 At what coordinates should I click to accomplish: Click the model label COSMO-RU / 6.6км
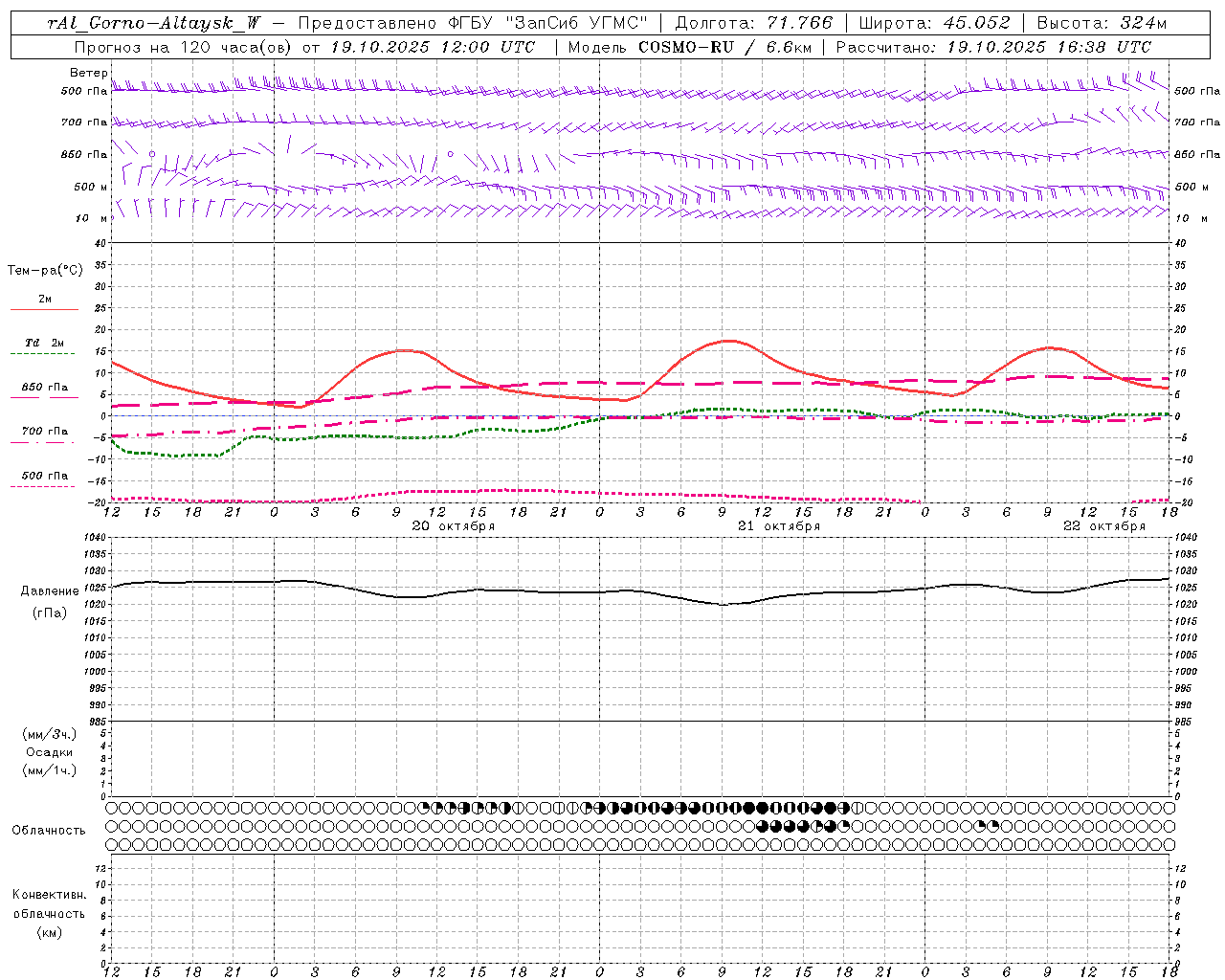(724, 47)
